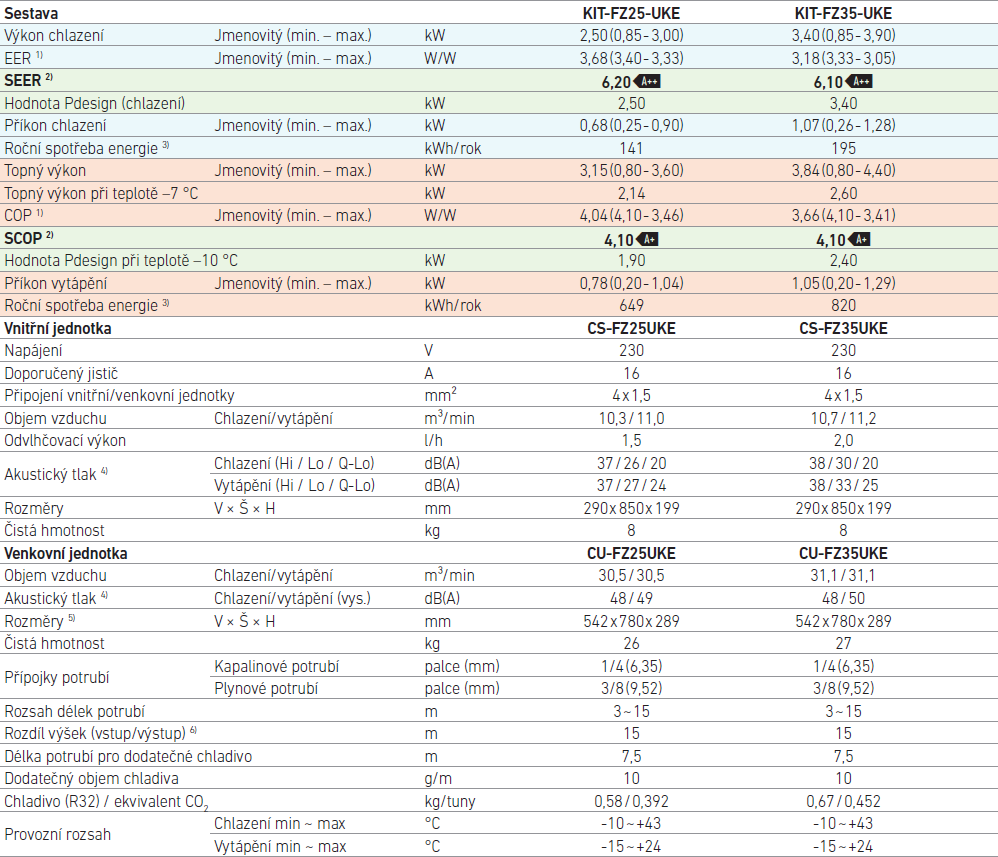Click the Příkon chlazení value 1,07(0,26-1,28)
This screenshot has height=857, width=998.
tap(843, 125)
